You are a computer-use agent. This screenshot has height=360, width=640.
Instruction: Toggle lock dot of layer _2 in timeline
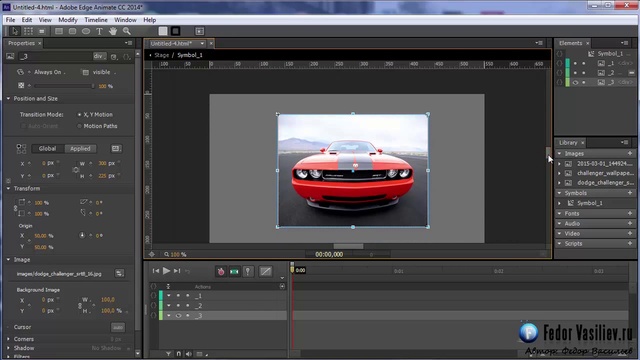coord(188,305)
